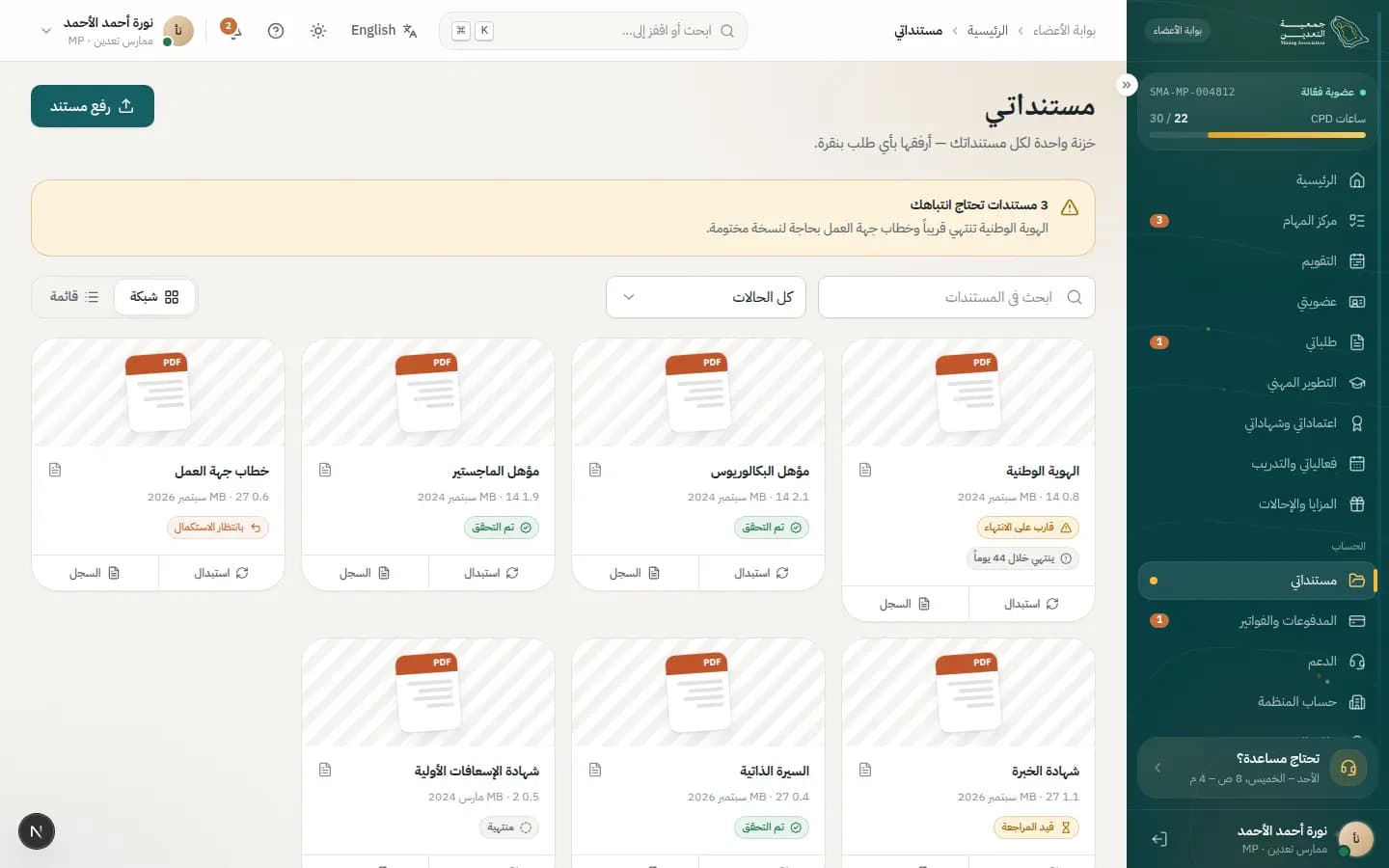Switch language to English

384,31
